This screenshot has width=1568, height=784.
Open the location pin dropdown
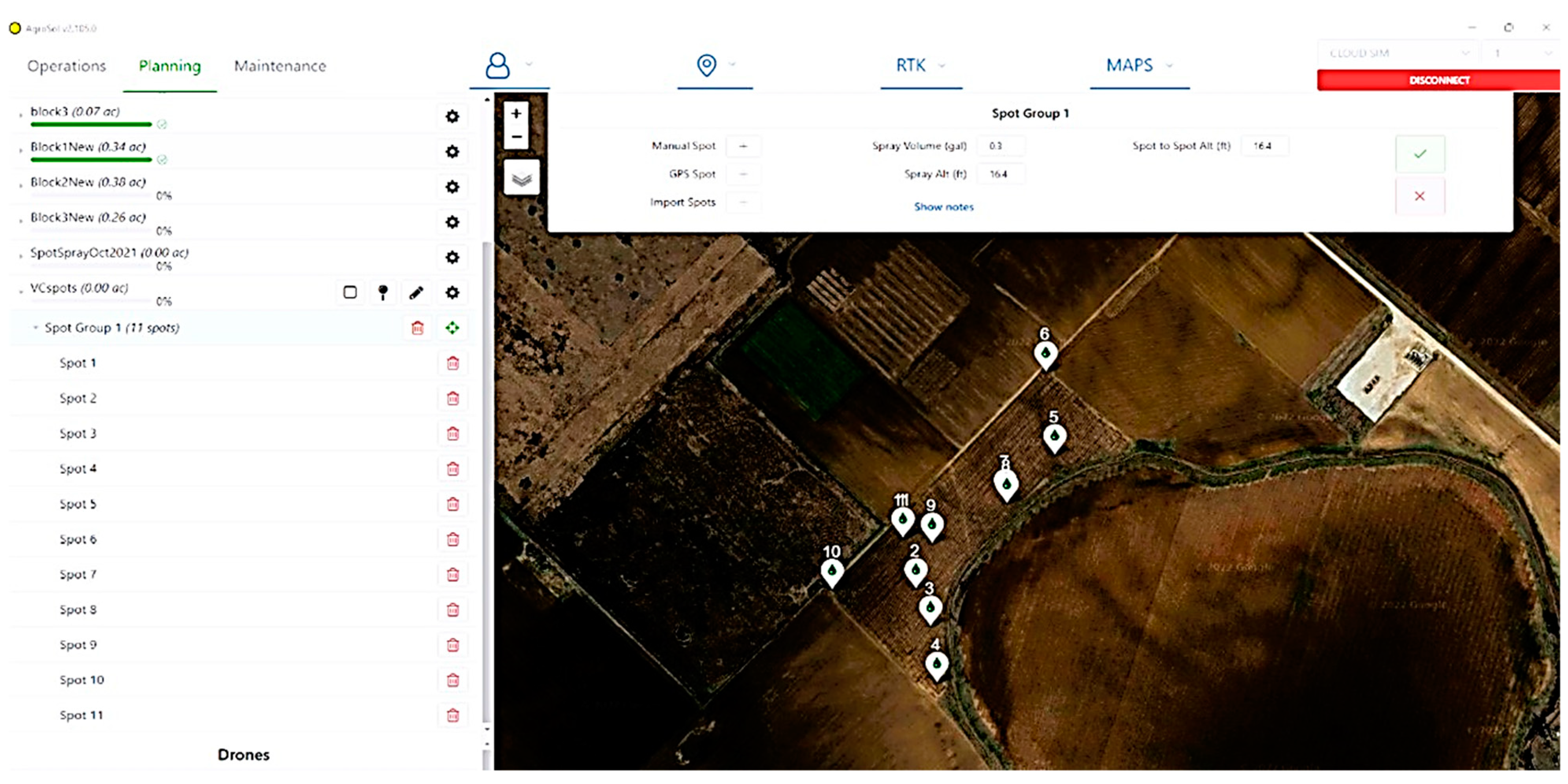click(x=715, y=65)
